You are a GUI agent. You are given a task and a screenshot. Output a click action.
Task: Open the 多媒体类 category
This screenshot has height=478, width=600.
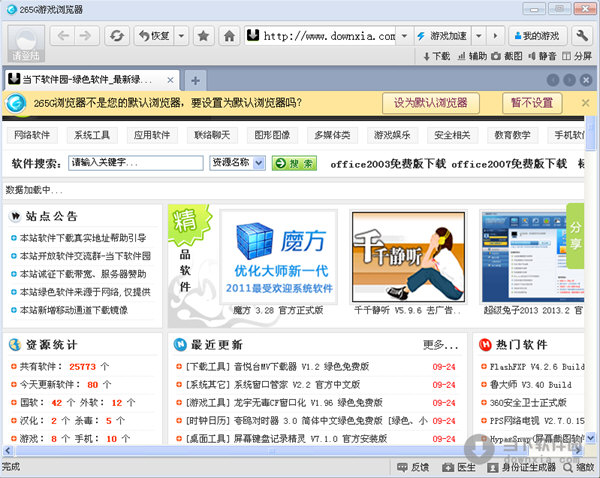click(x=332, y=135)
